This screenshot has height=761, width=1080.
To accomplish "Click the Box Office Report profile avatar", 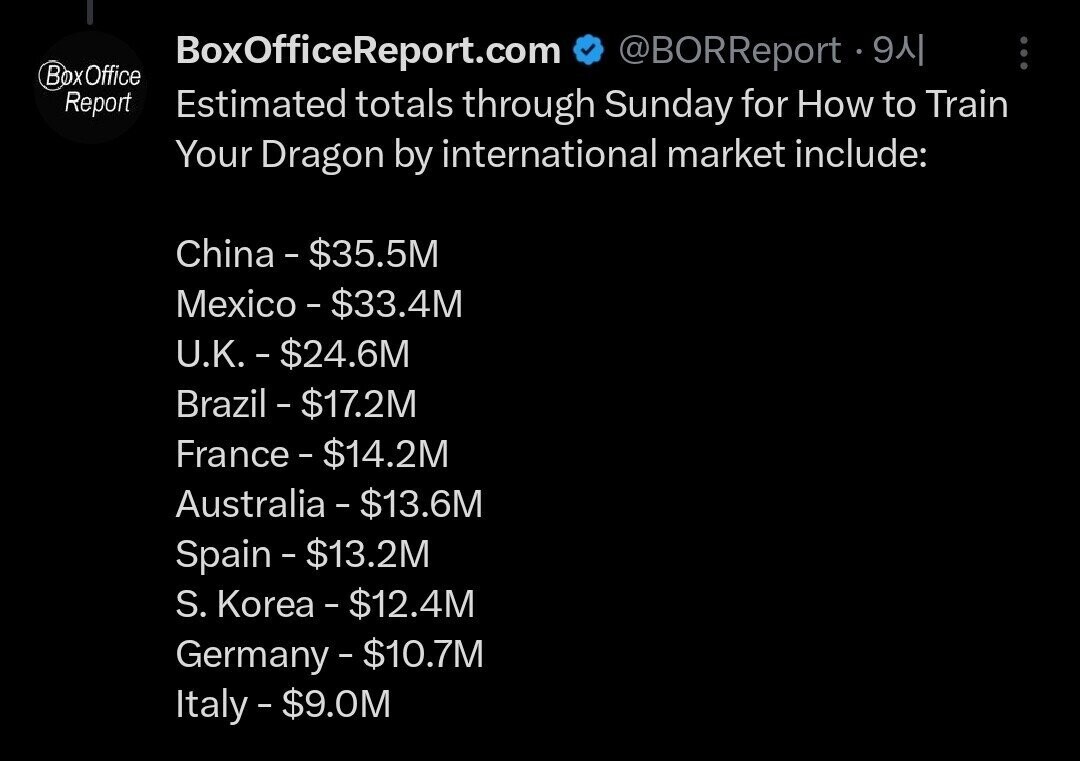I will (x=89, y=88).
